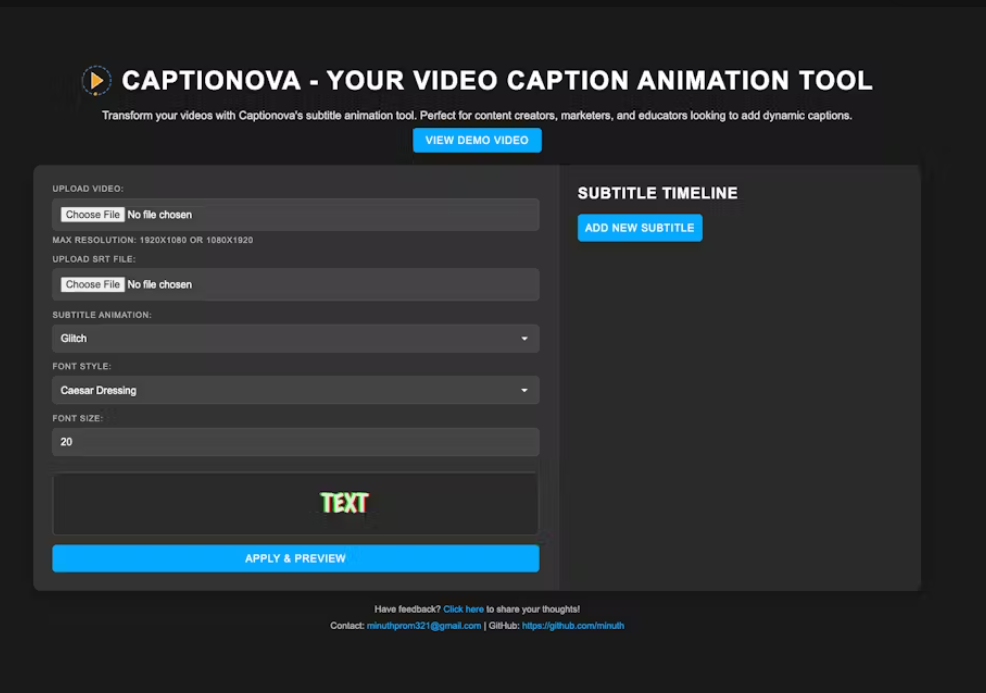Click the 'Upload SRT File:' label

click(94, 259)
